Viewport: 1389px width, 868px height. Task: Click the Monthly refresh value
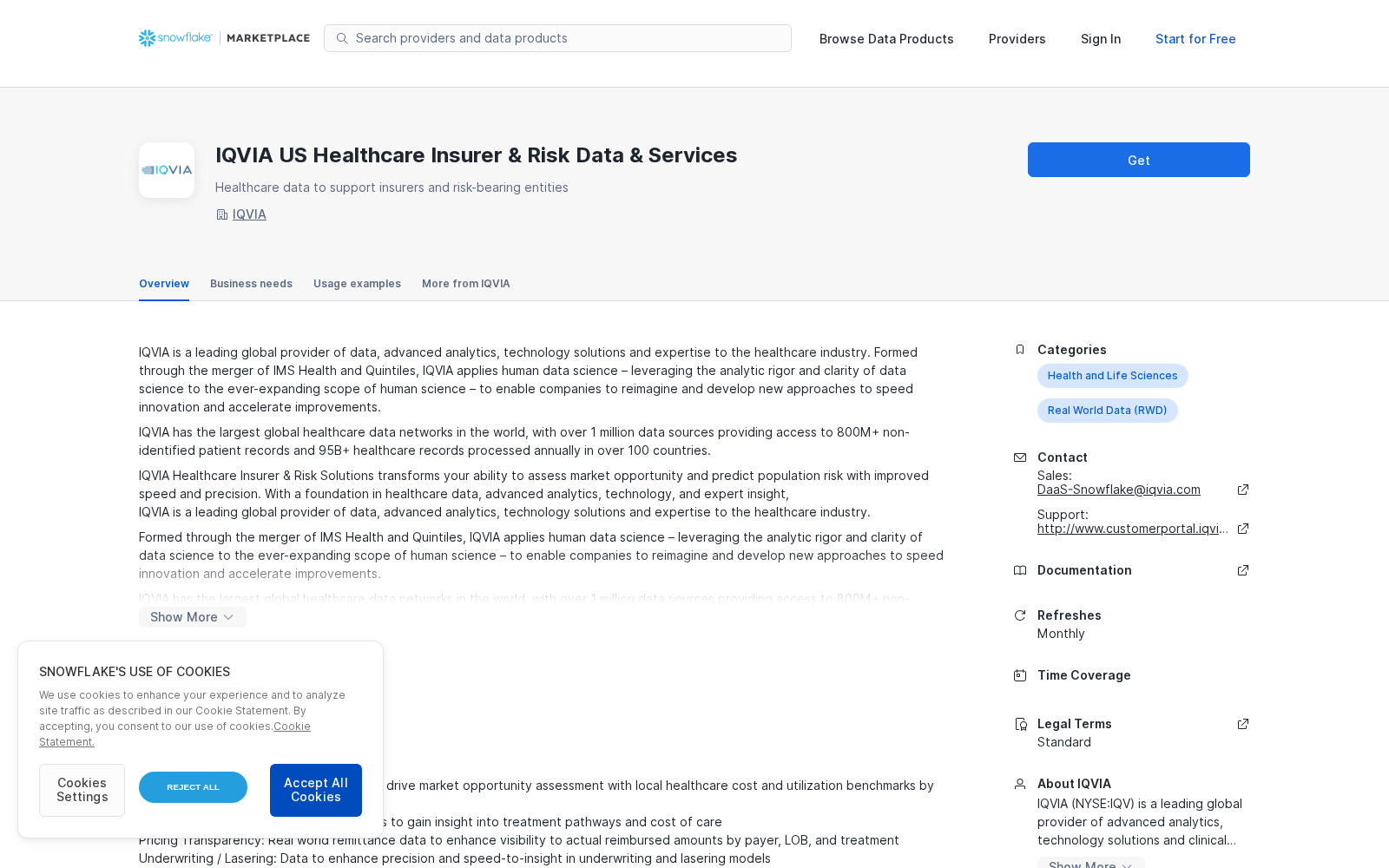[1061, 634]
